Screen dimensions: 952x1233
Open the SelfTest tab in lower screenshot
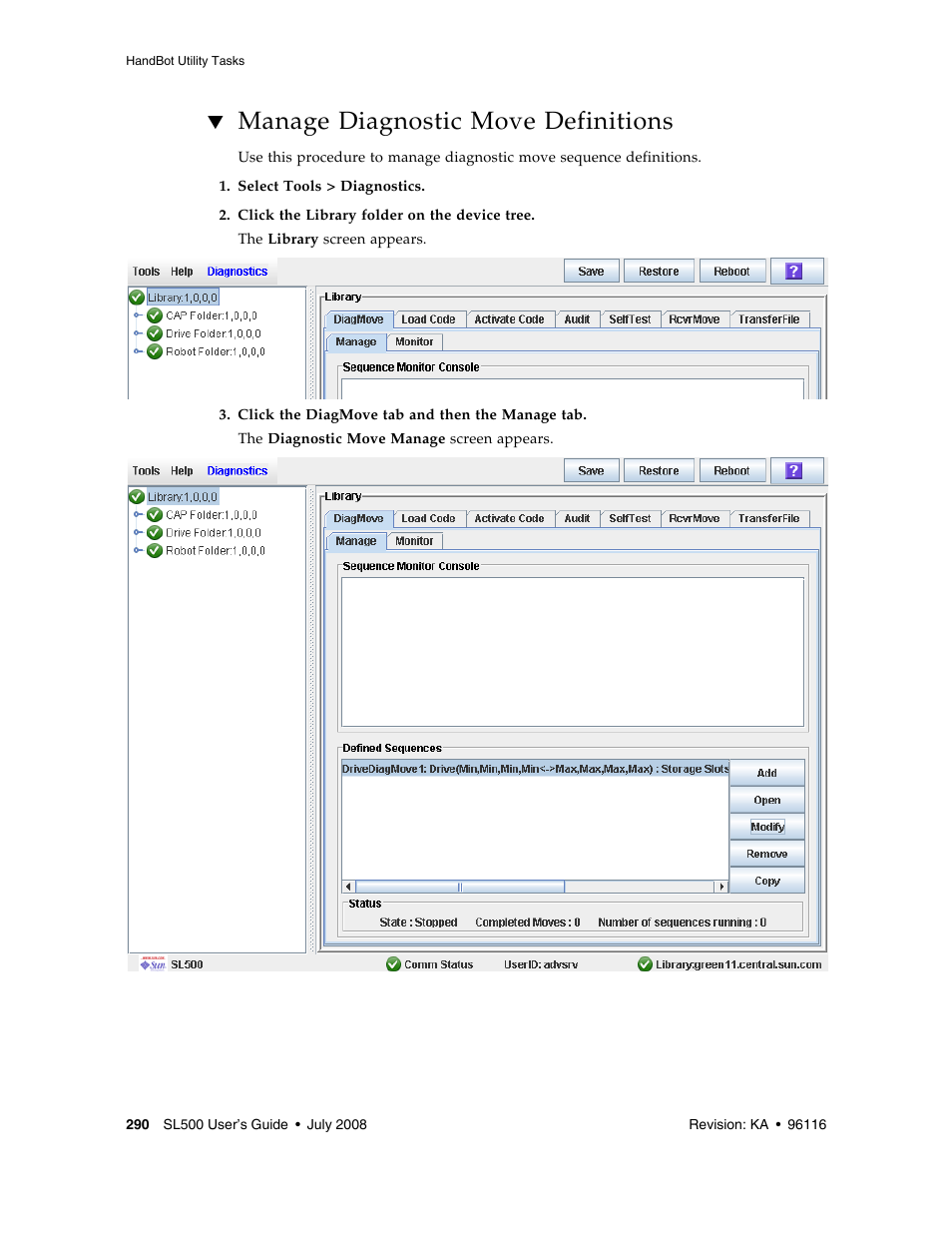click(630, 519)
